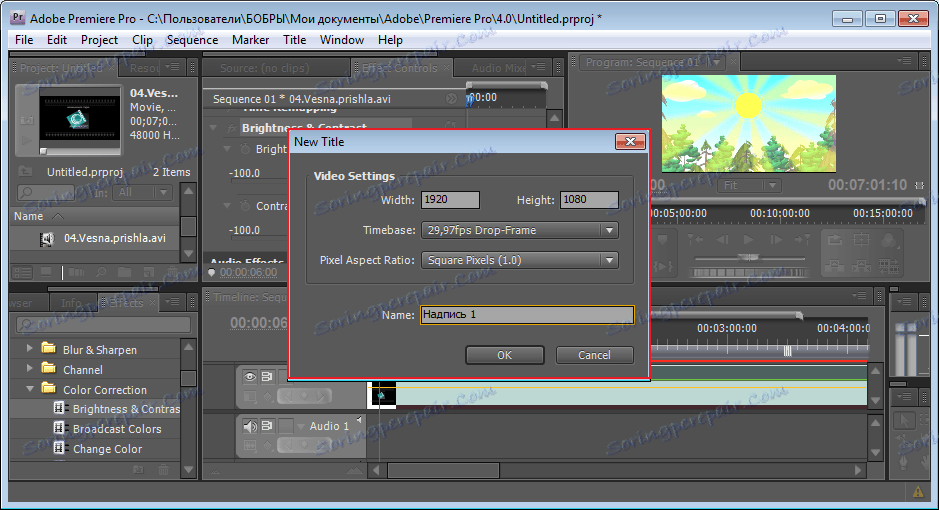Switch the Project panel to icon view
This screenshot has width=939, height=510.
(46, 272)
